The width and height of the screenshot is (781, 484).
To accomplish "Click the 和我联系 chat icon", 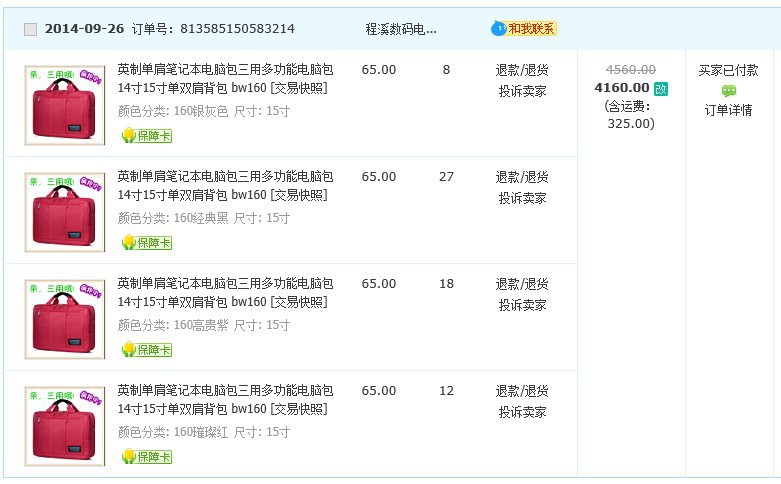I will pos(523,29).
